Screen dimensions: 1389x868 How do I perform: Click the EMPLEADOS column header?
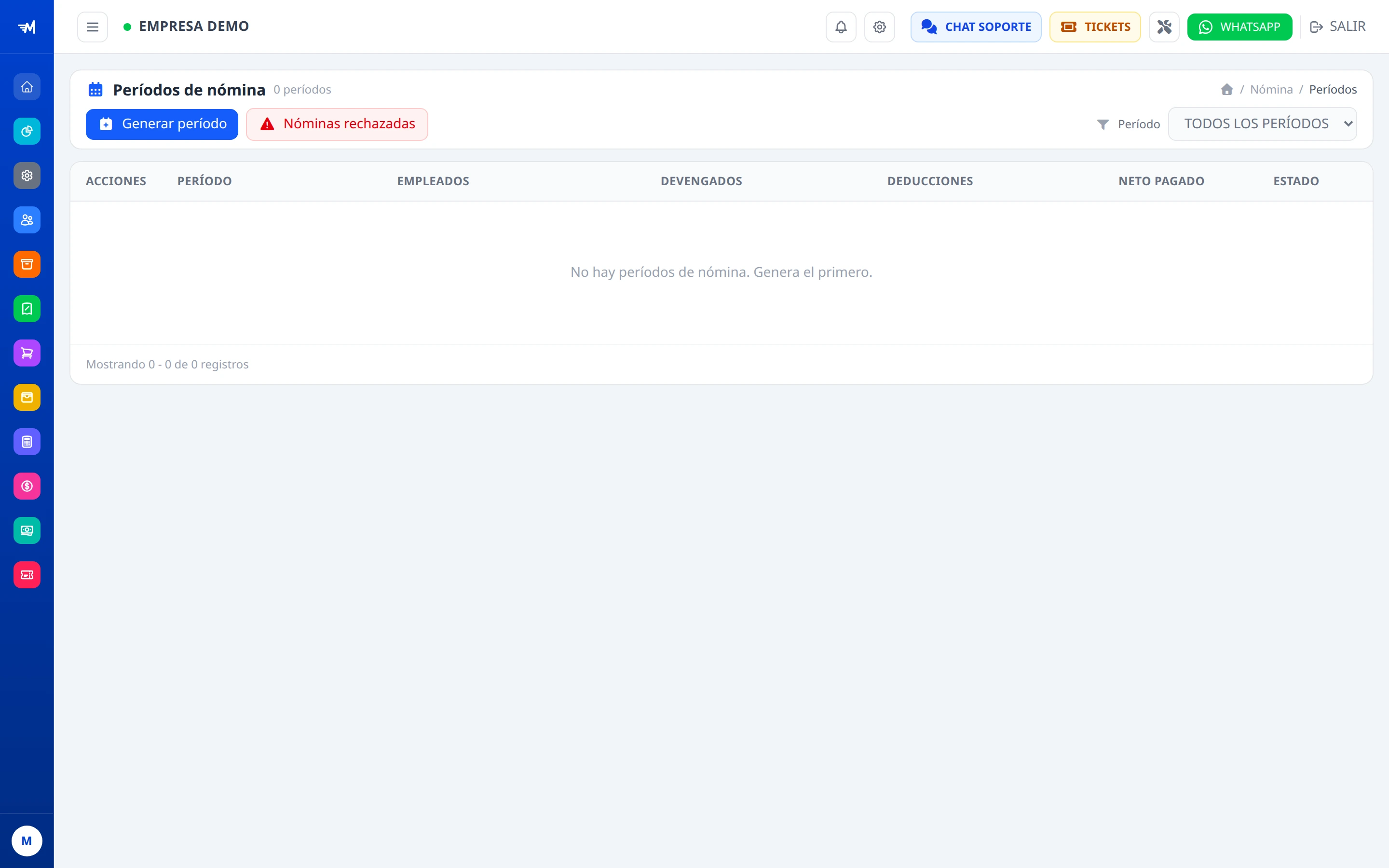(x=434, y=181)
